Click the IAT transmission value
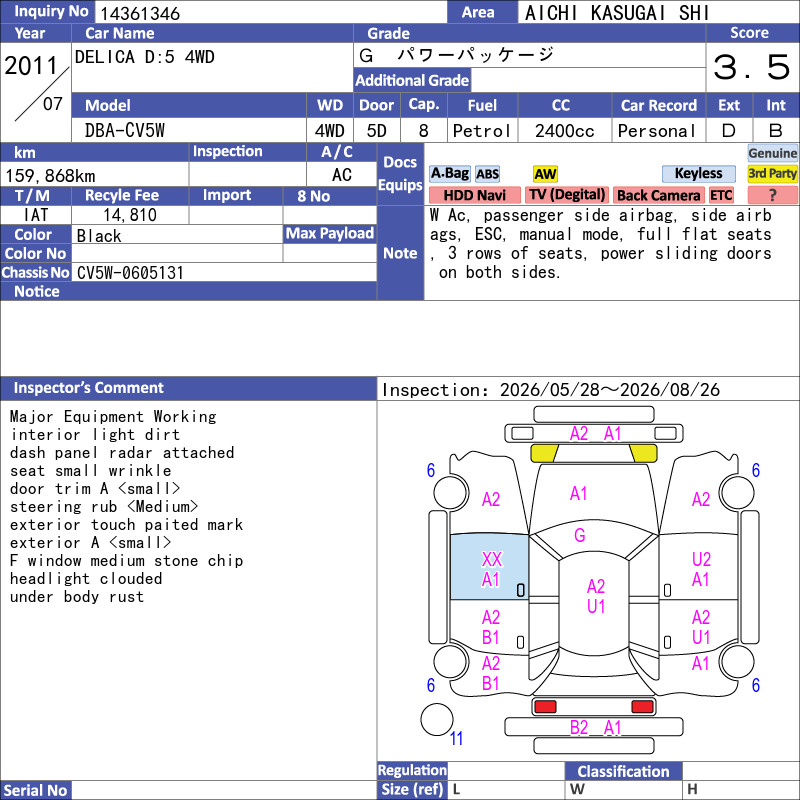The height and width of the screenshot is (800, 800). click(36, 215)
